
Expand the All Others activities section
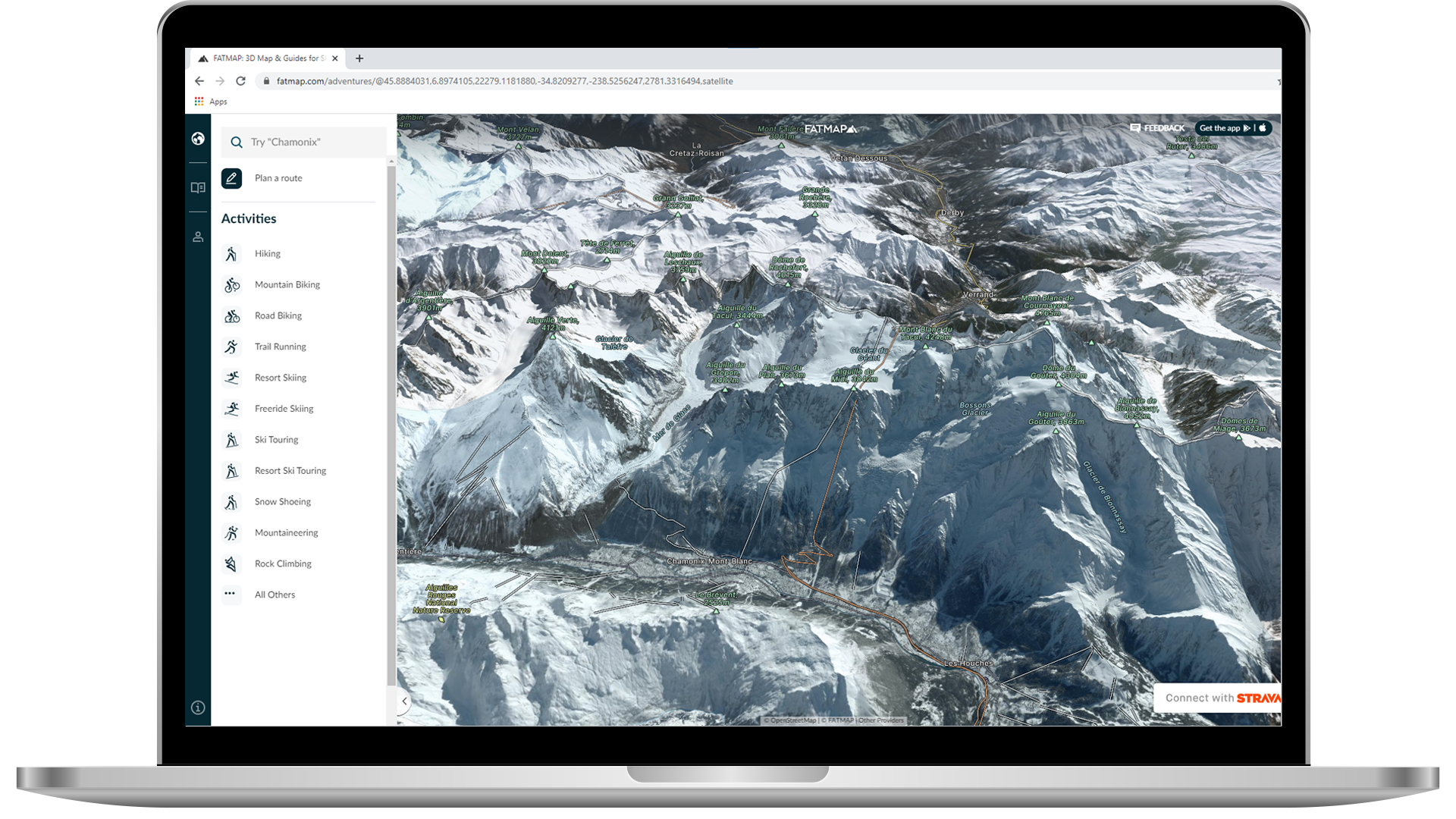tap(275, 594)
